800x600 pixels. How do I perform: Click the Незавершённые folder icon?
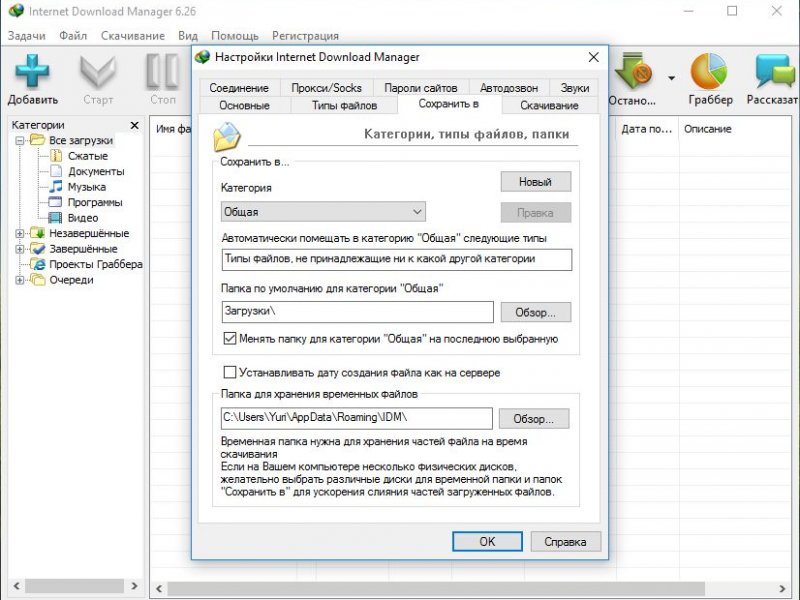pyautogui.click(x=37, y=233)
